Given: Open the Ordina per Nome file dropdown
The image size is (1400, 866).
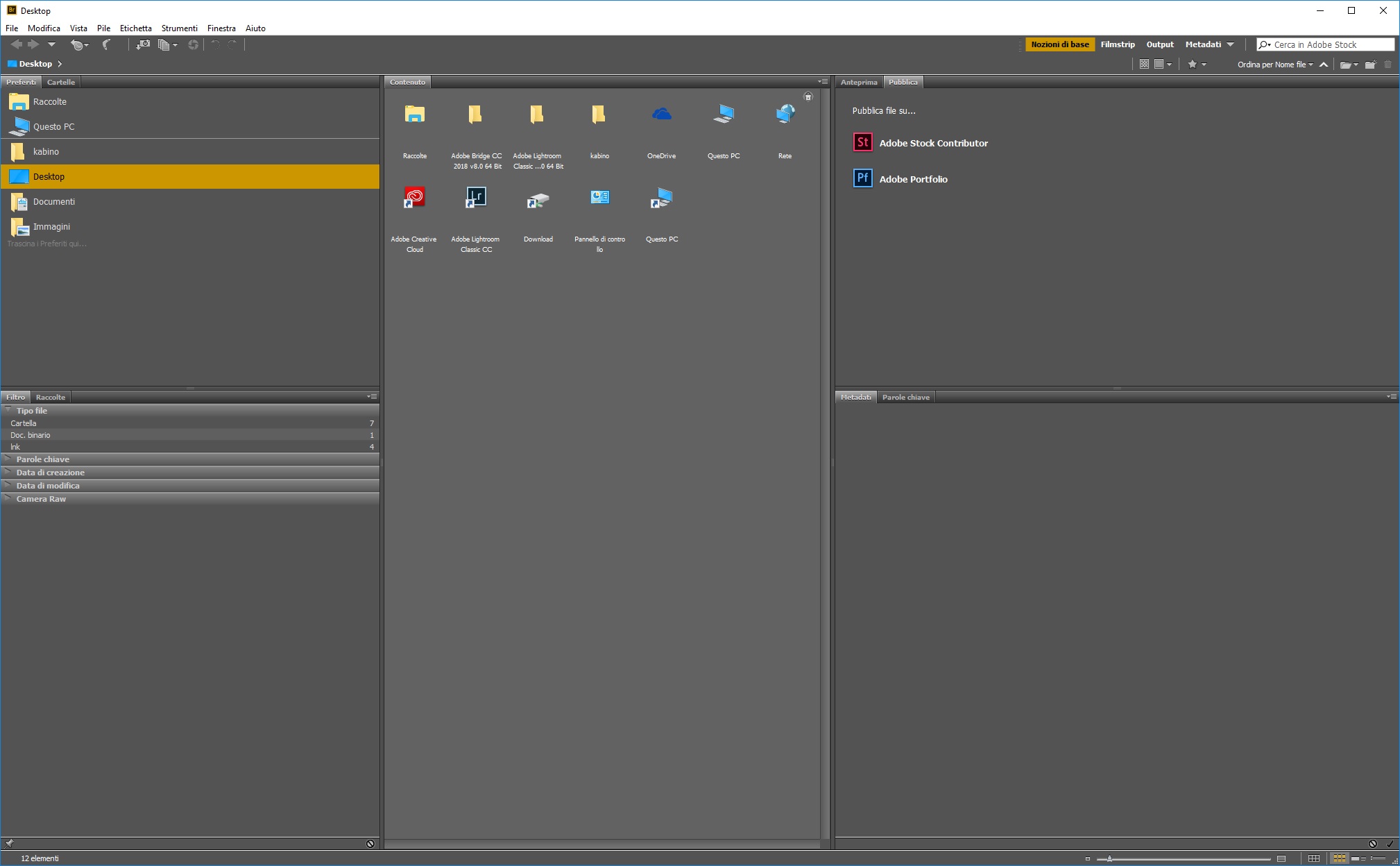Looking at the screenshot, I should pos(1275,65).
